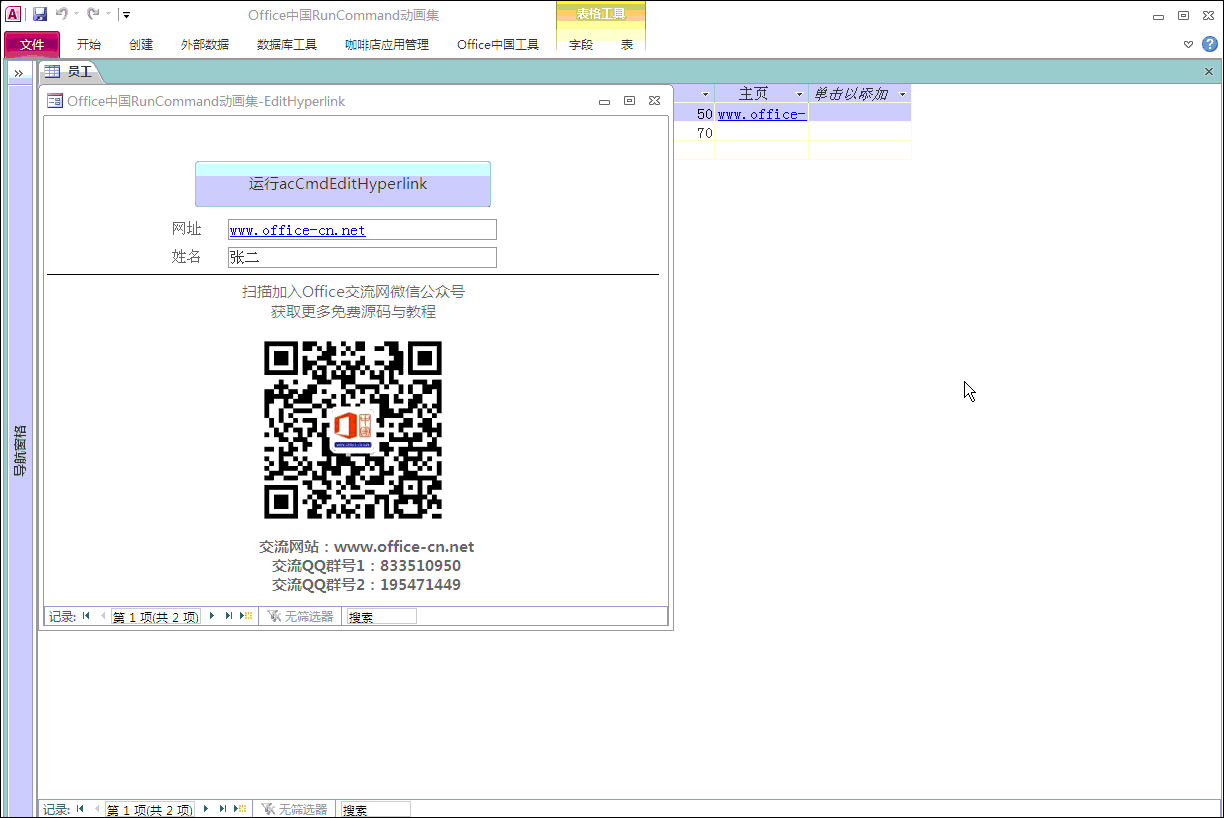
Task: Open the 咖啡店应用管理 ribbon tab
Action: 387,45
